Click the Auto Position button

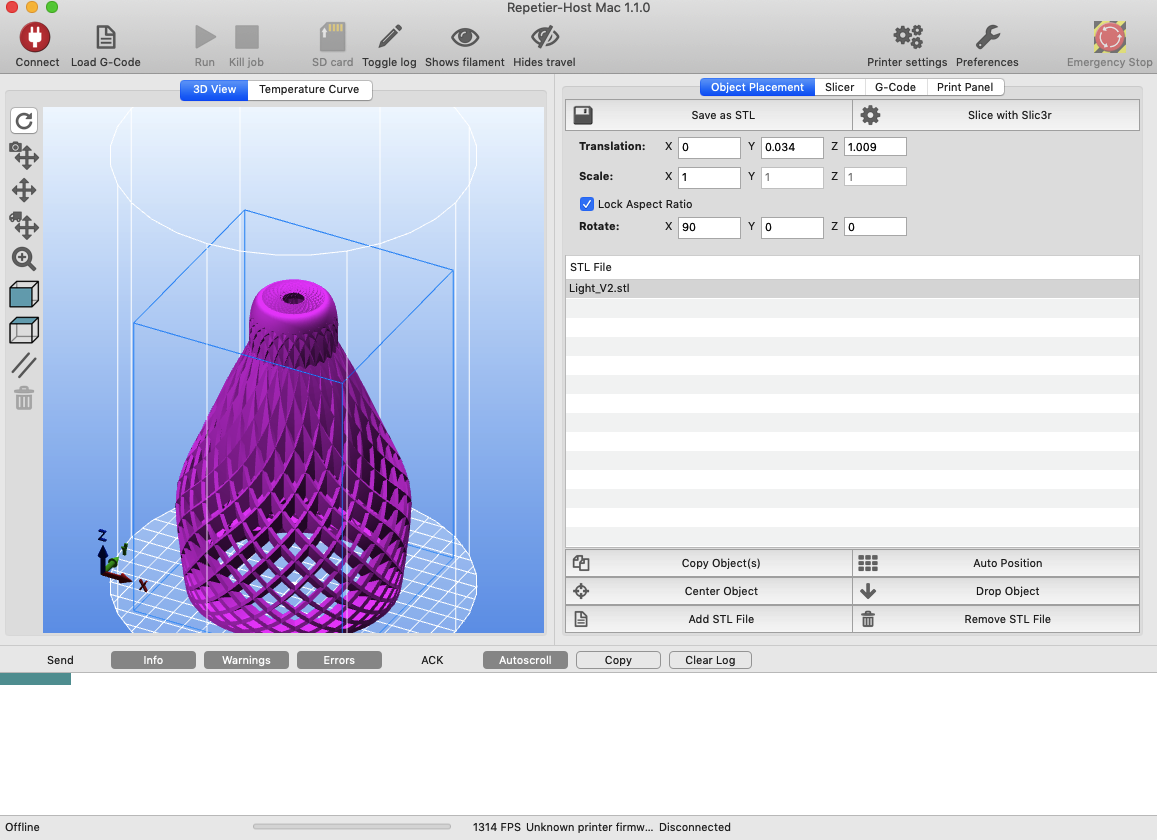tap(996, 563)
